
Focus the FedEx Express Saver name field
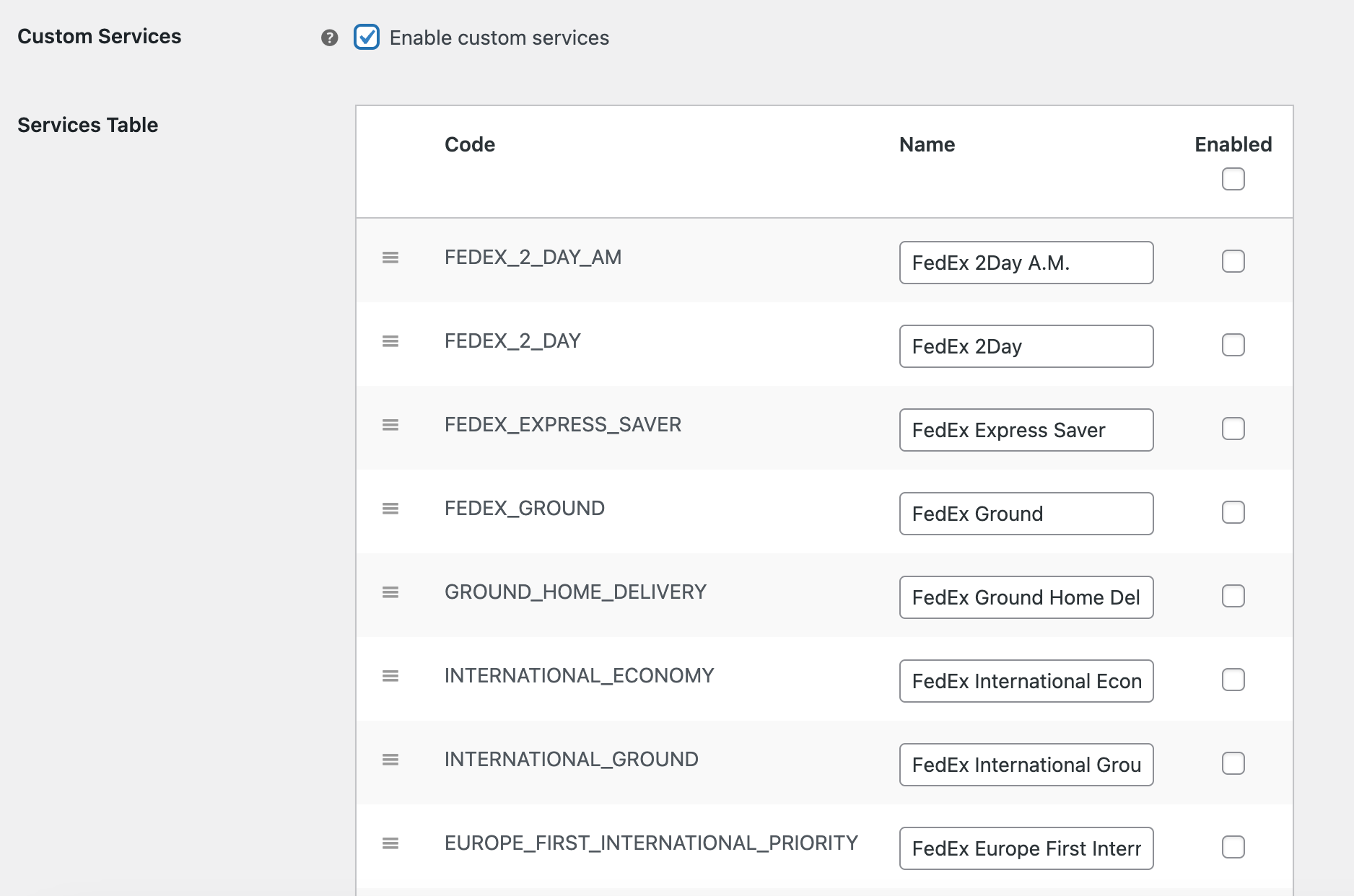click(x=1026, y=430)
